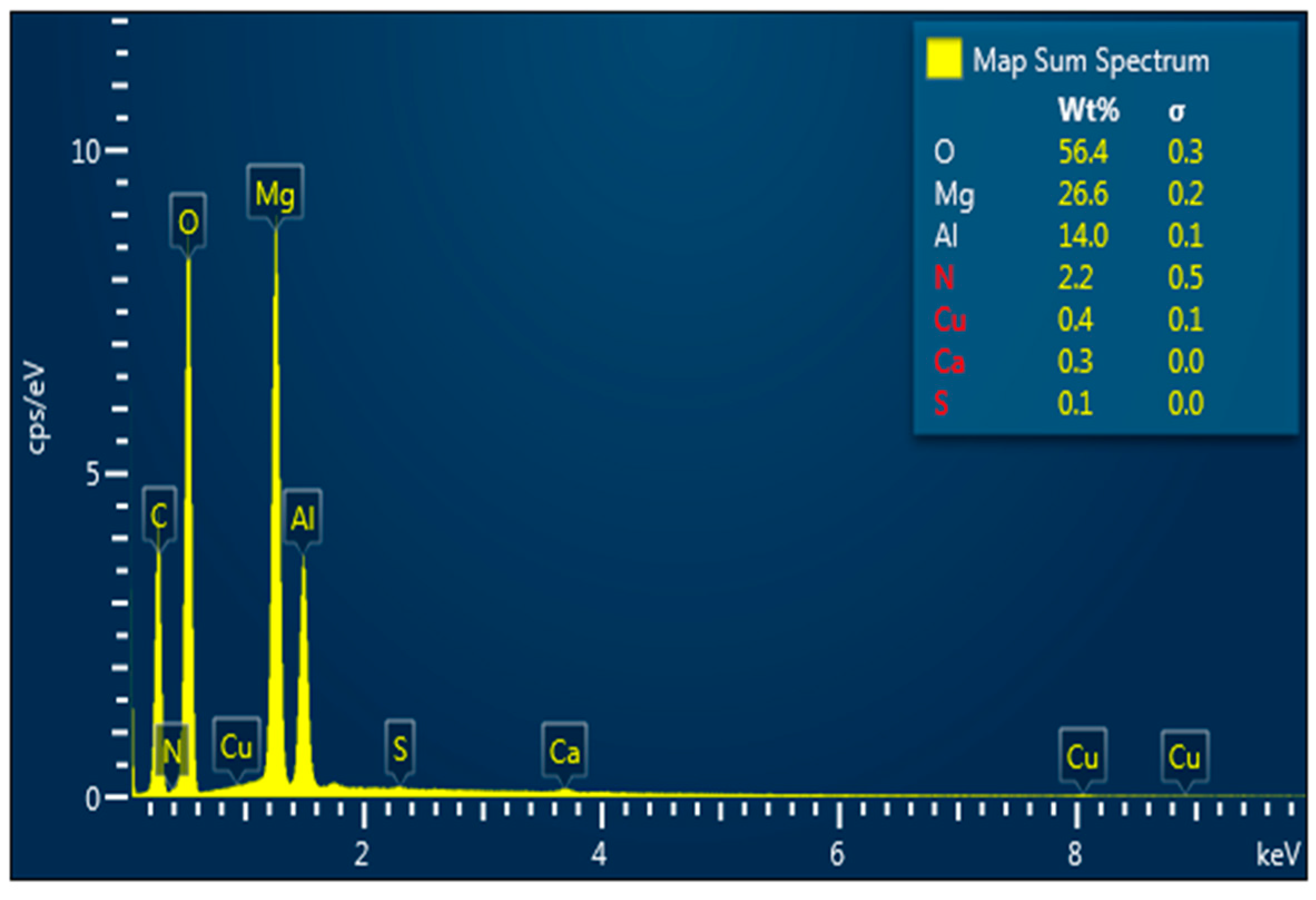Screen dimensions: 1316x900
Task: Click the cps/eV axis label
Action: tap(36, 409)
